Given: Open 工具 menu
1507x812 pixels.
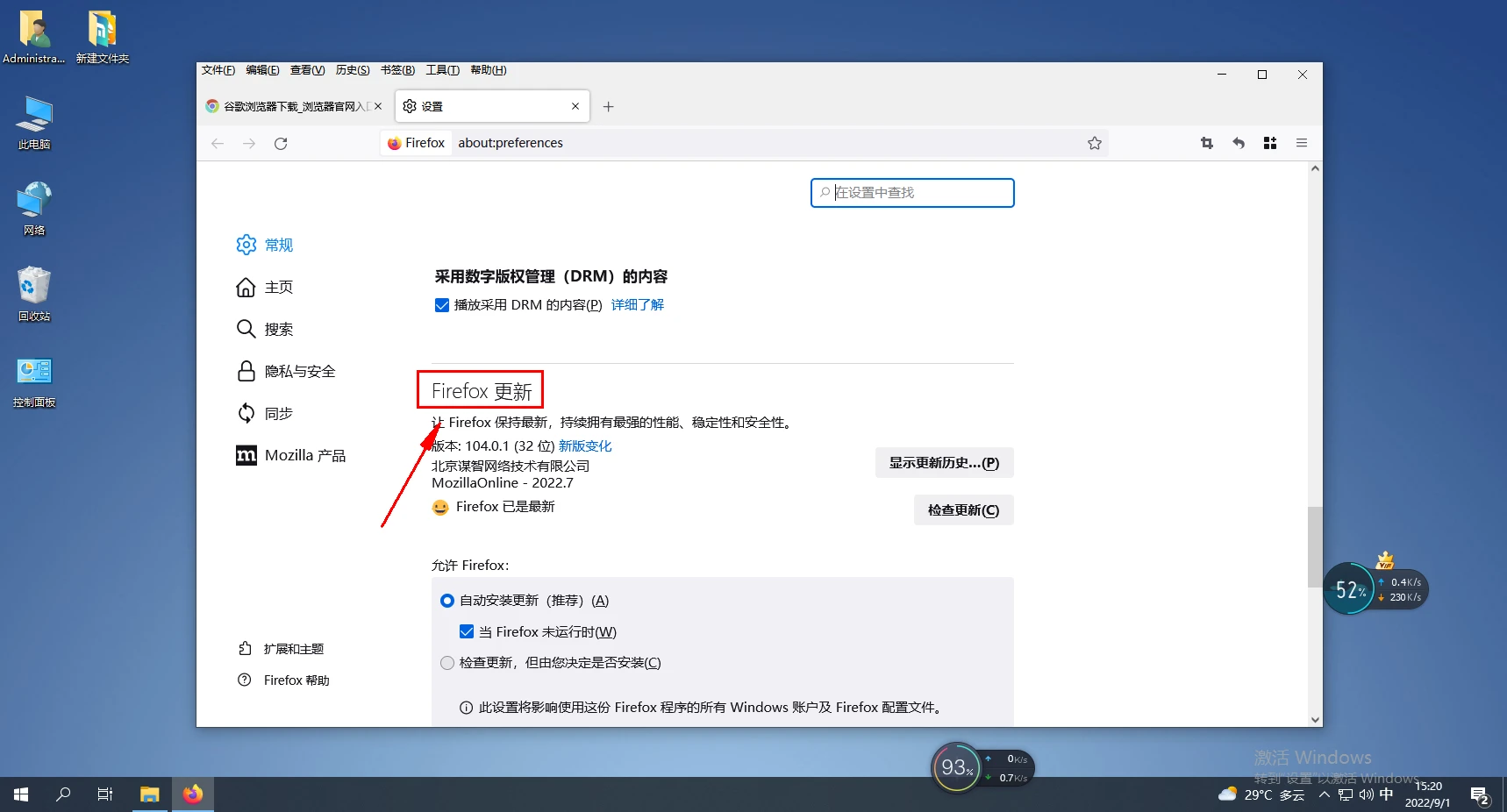Looking at the screenshot, I should [443, 70].
